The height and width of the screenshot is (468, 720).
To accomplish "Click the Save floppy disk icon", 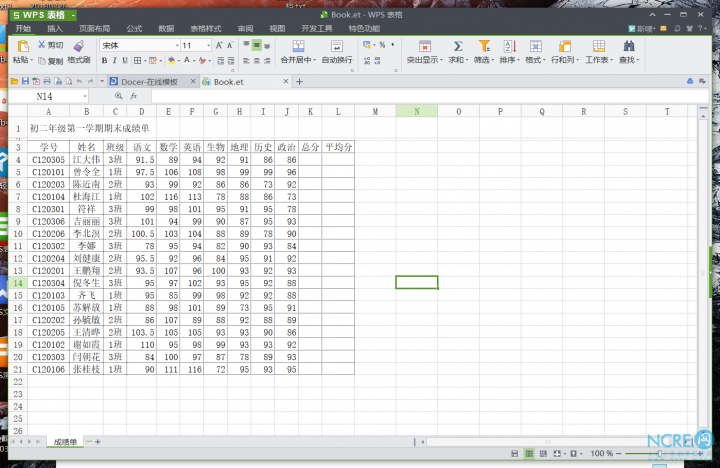I will (25, 81).
